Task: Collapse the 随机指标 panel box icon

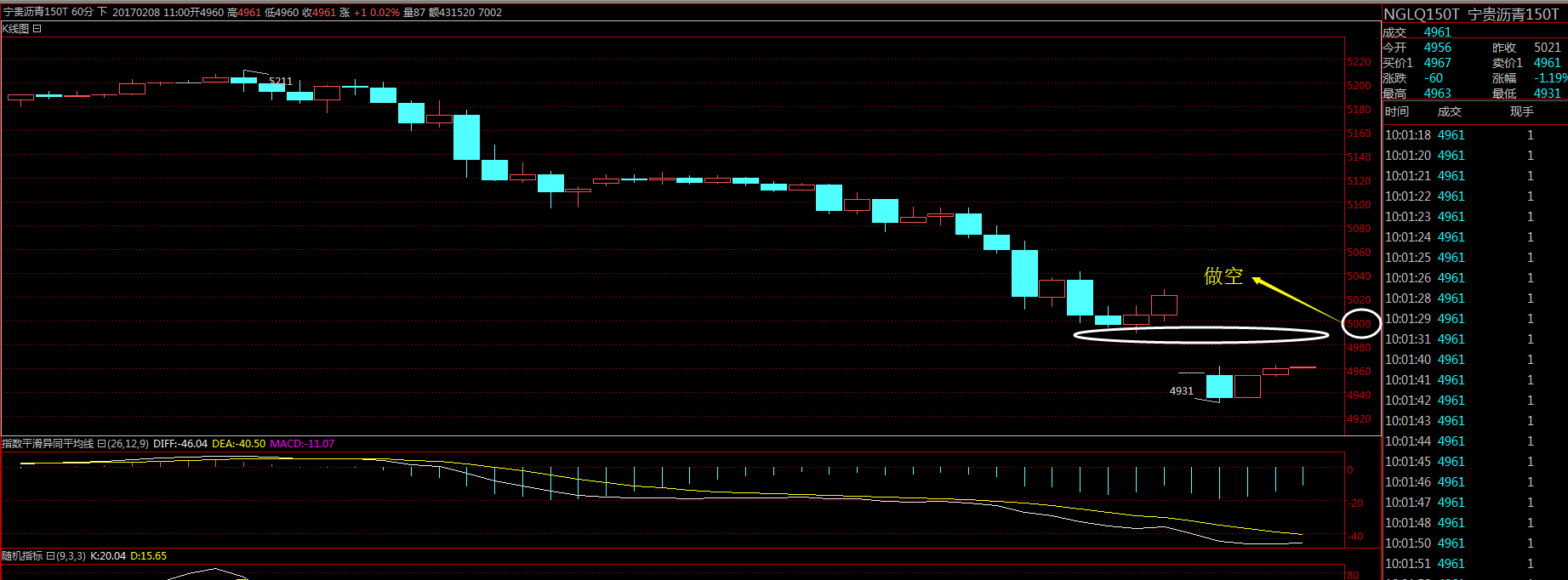Action: click(x=50, y=556)
